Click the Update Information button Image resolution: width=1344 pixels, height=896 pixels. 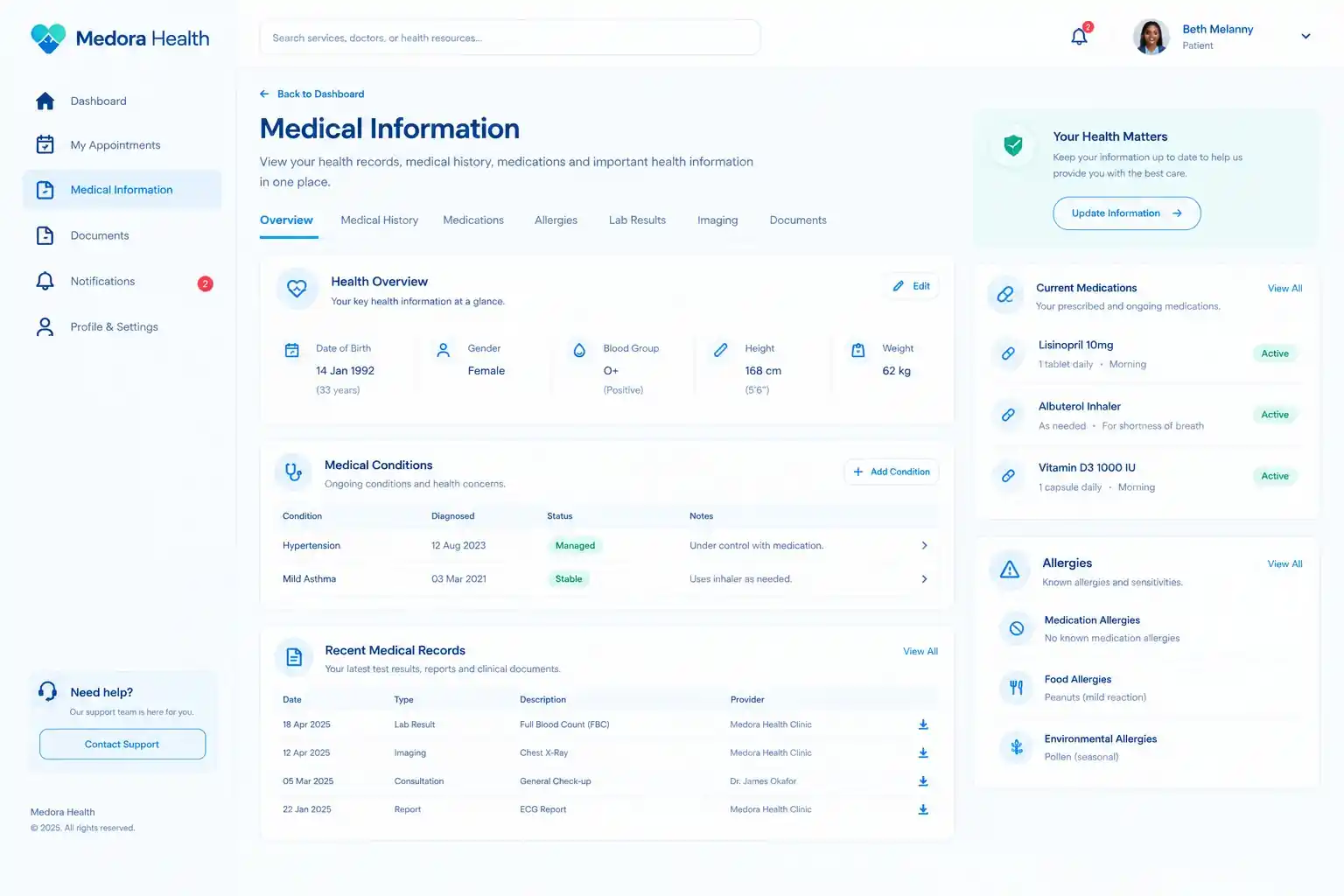[x=1127, y=213]
